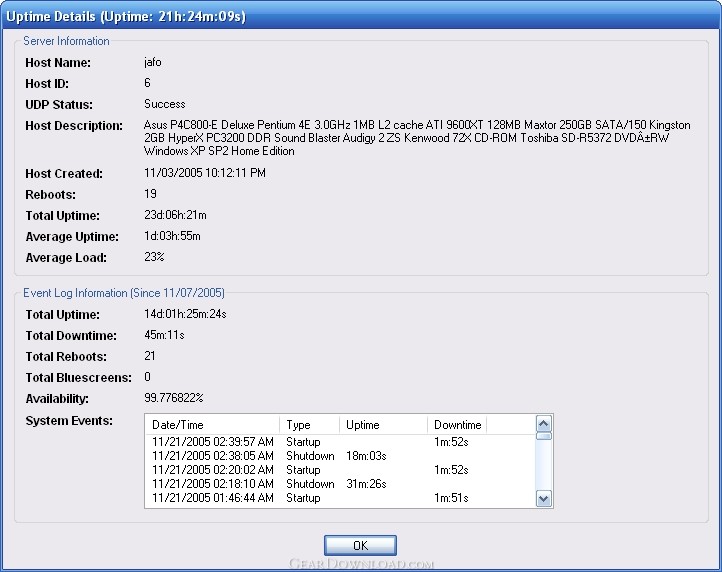Click the Server Information group label
This screenshot has width=722, height=572.
click(x=66, y=41)
